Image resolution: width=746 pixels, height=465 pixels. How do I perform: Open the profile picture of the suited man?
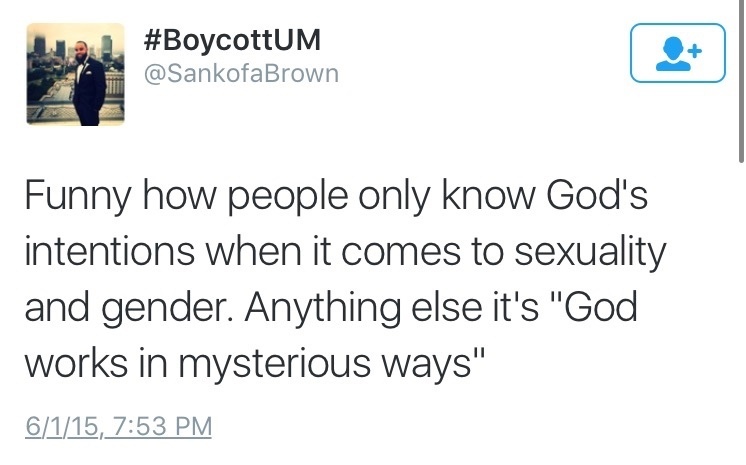tap(76, 74)
